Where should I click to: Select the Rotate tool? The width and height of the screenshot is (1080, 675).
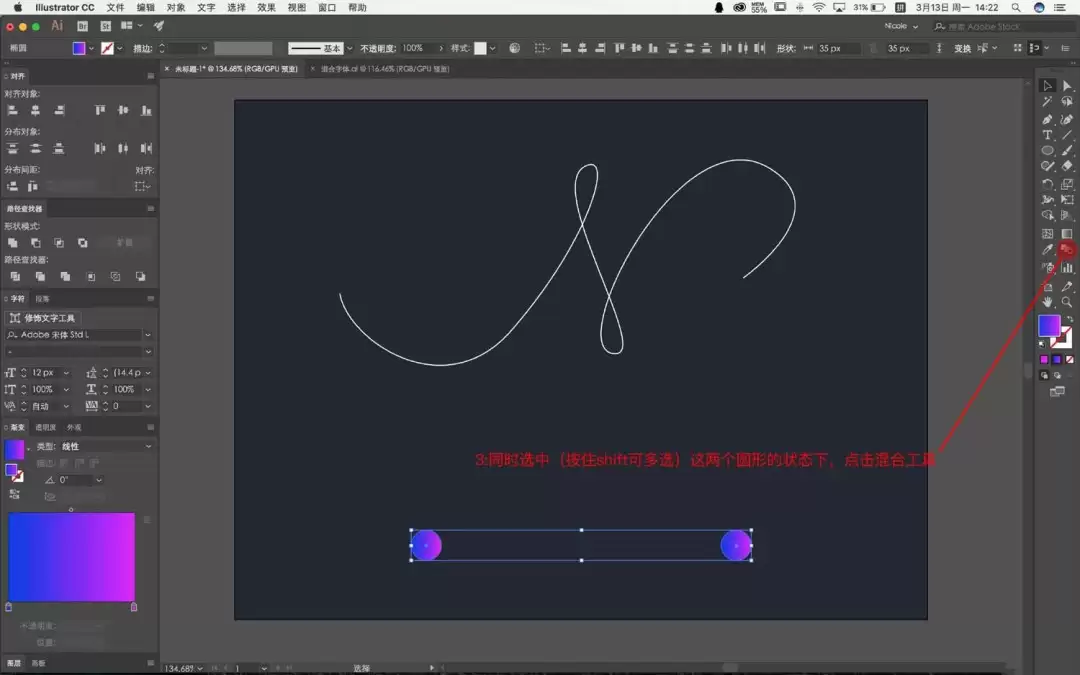pyautogui.click(x=1047, y=184)
